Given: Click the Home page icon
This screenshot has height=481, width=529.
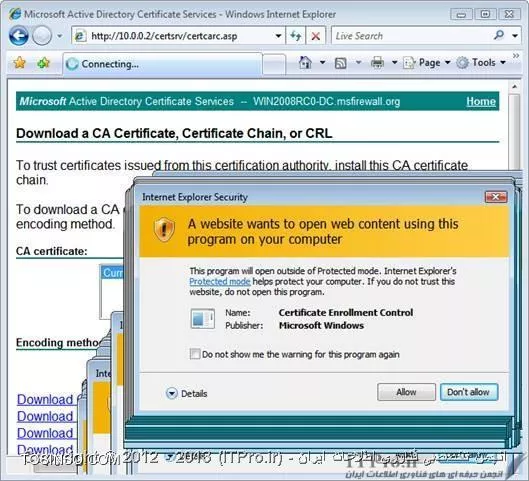Looking at the screenshot, I should click(x=305, y=63).
